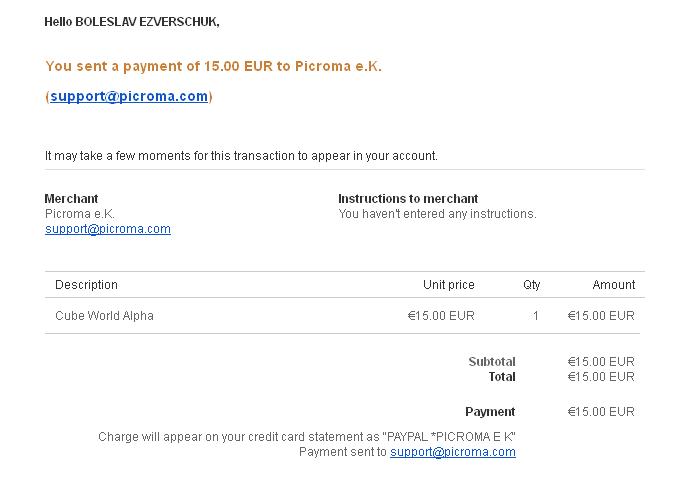Select the "Picroma e.K." merchant name text

80,214
